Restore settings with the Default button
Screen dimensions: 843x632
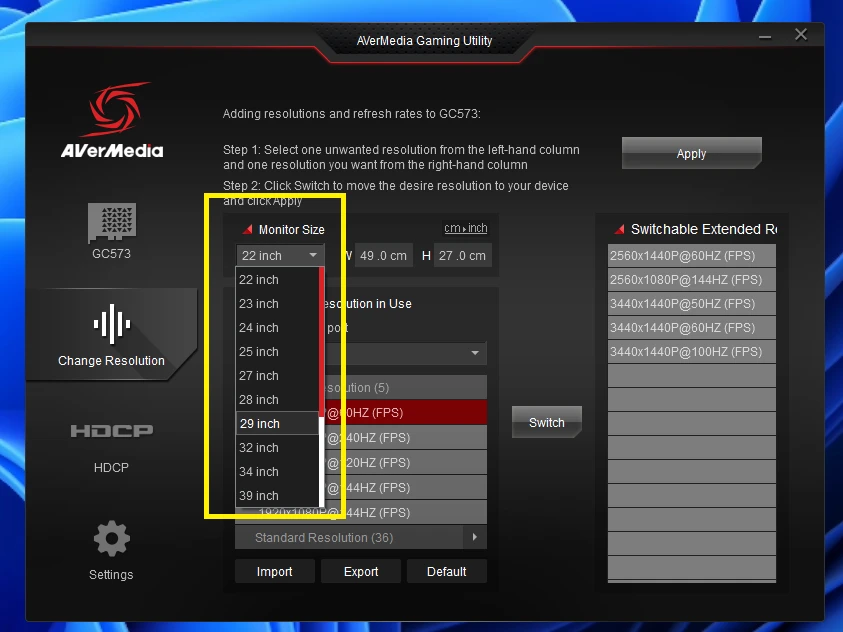446,571
